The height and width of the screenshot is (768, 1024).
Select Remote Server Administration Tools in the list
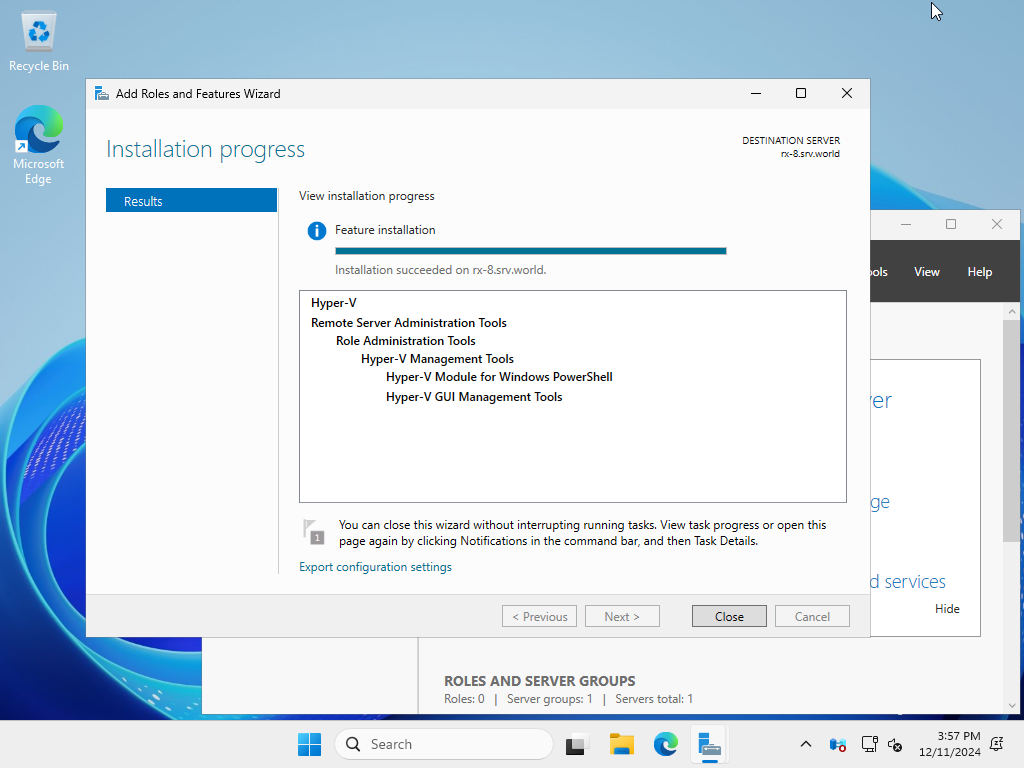point(409,323)
